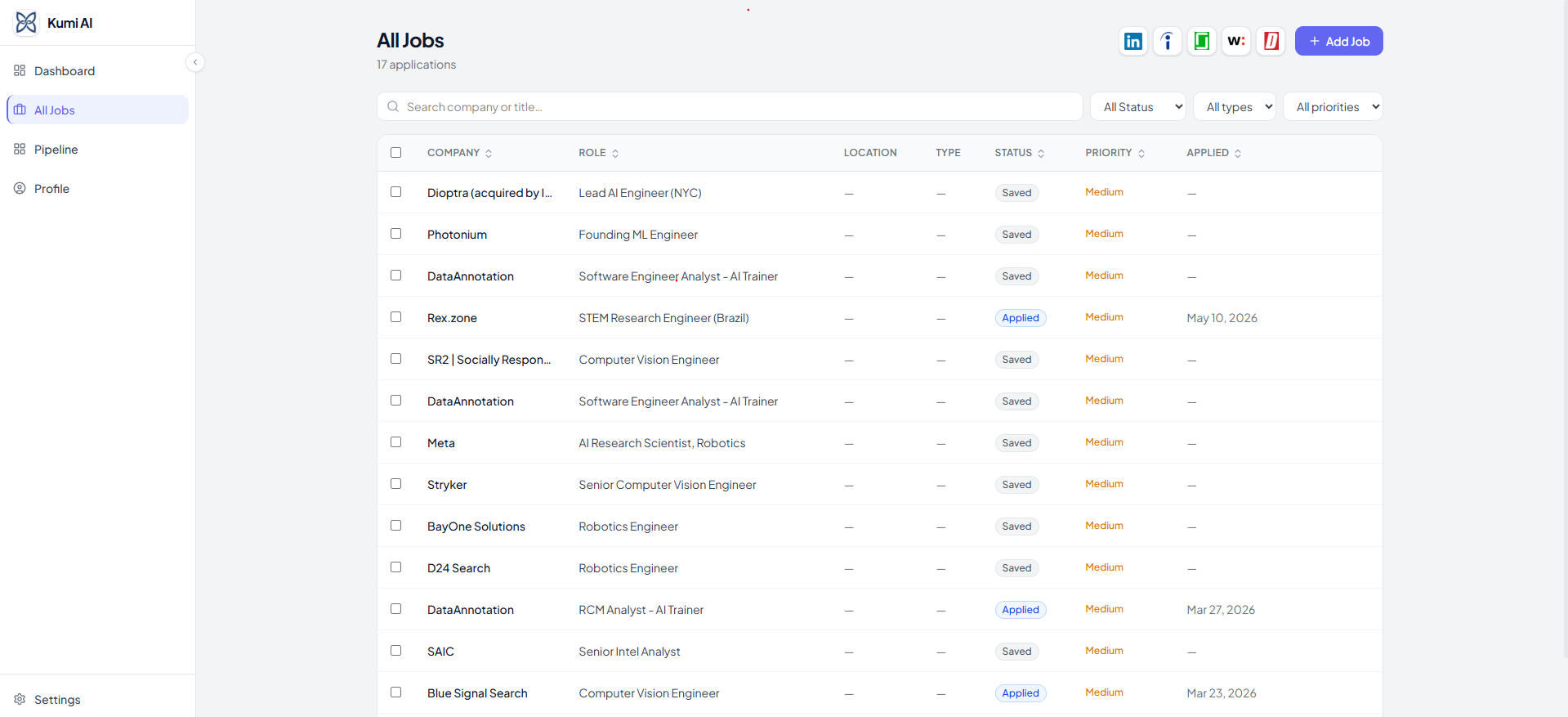Check the Photonium row checkbox
The height and width of the screenshot is (717, 1568).
click(396, 234)
